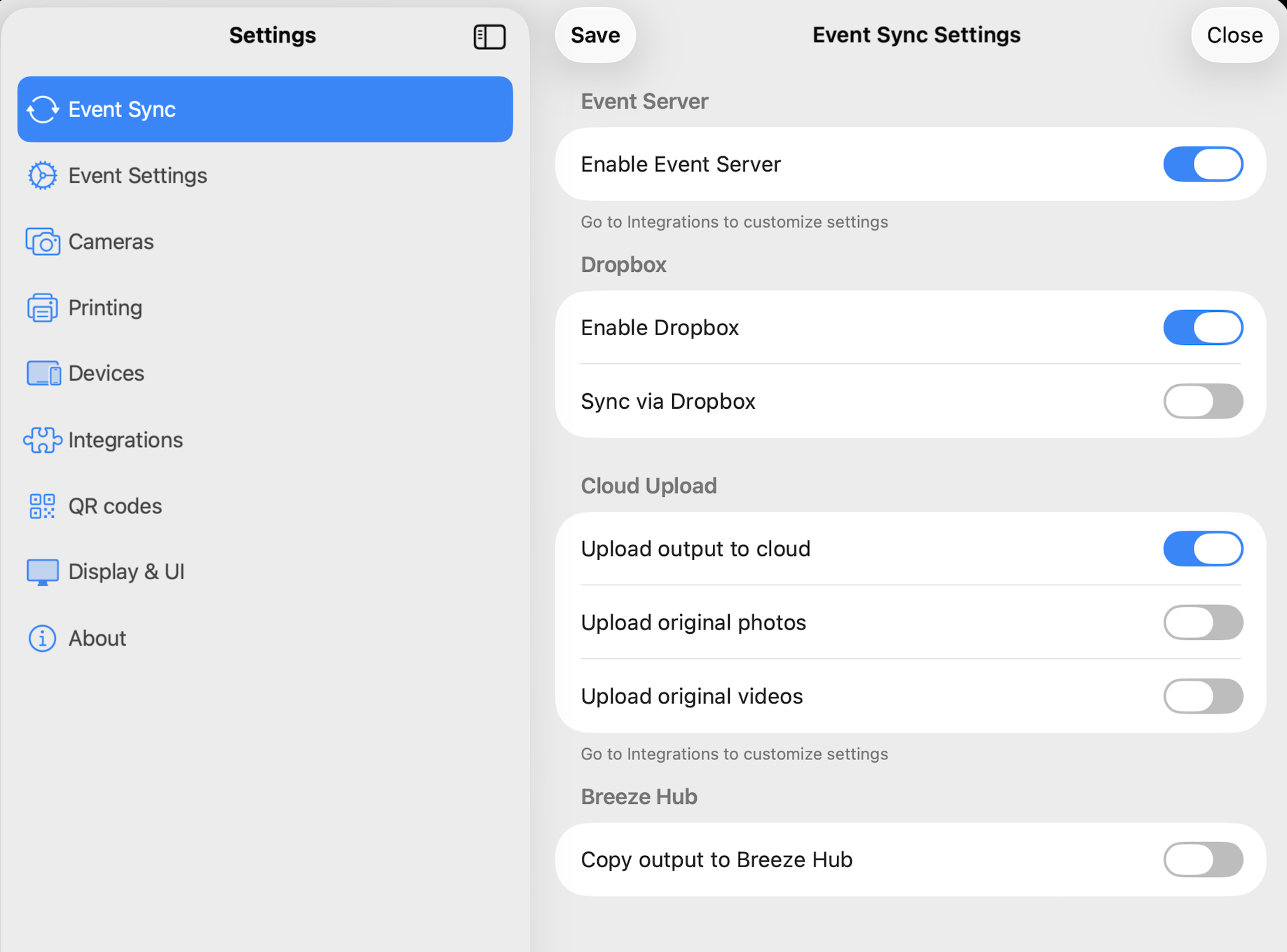This screenshot has height=952, width=1287.
Task: Click the QR codes icon
Action: (x=43, y=506)
